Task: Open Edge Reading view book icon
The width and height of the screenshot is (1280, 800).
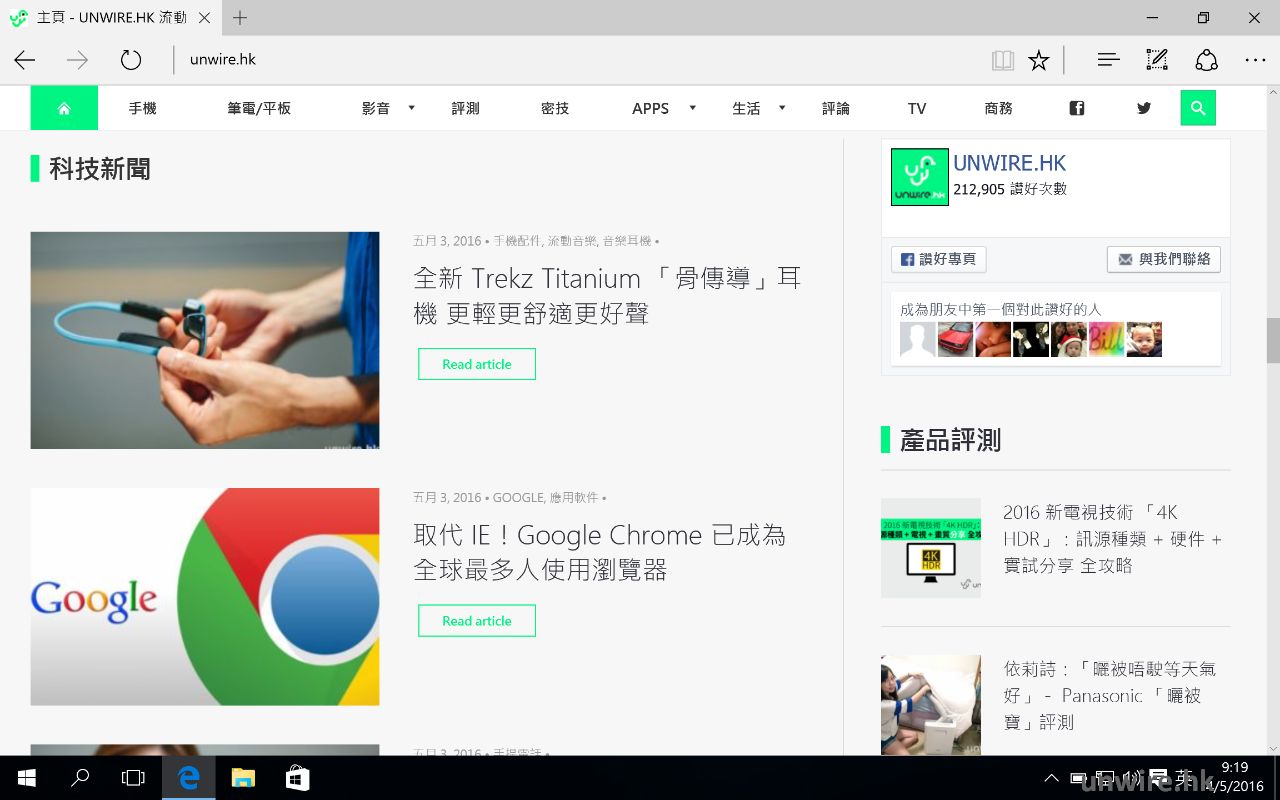Action: (1002, 60)
